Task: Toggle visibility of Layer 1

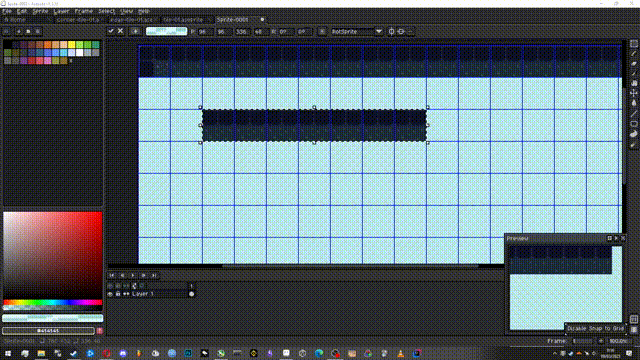Action: tap(110, 294)
